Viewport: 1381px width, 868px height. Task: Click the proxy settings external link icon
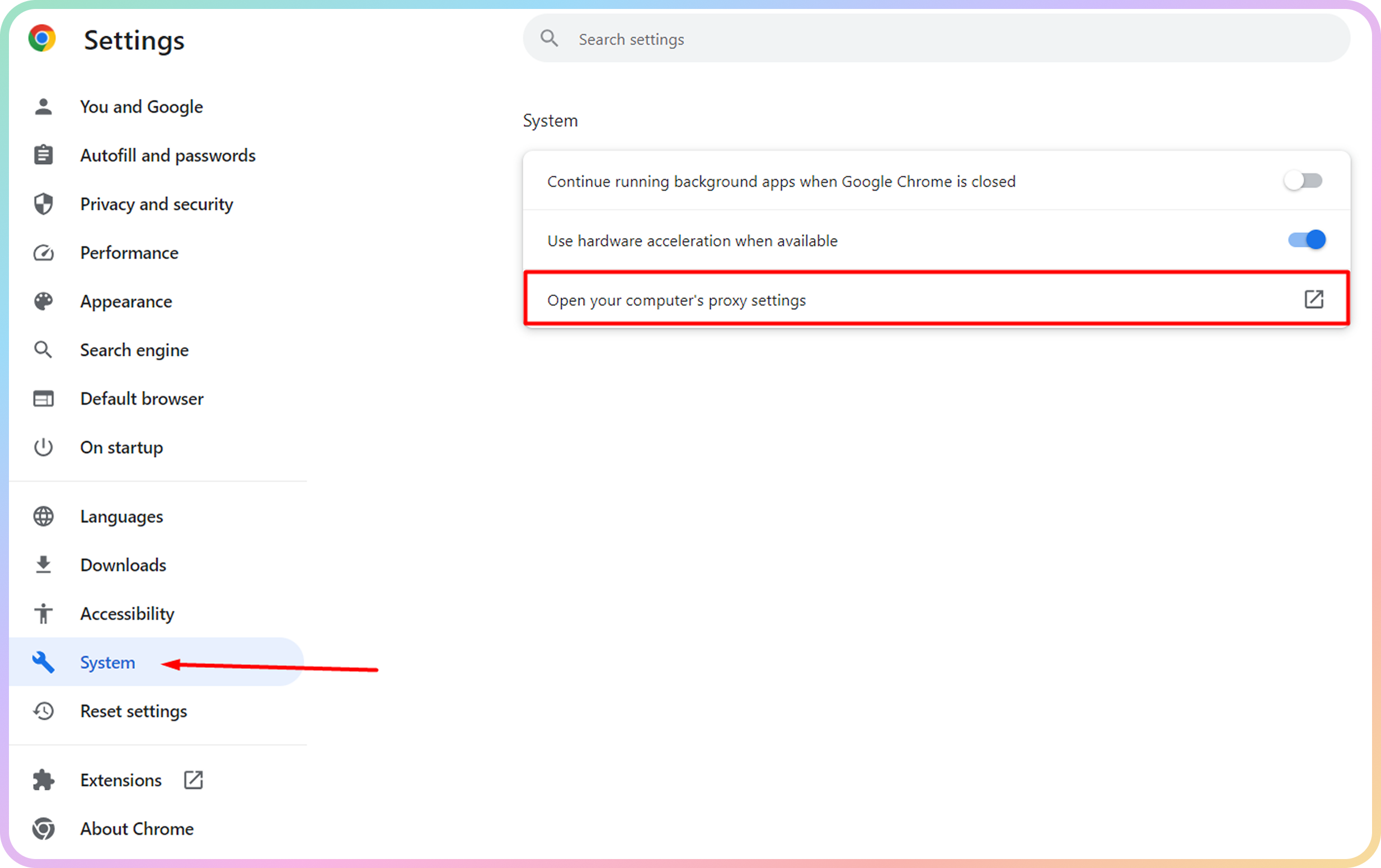point(1314,299)
